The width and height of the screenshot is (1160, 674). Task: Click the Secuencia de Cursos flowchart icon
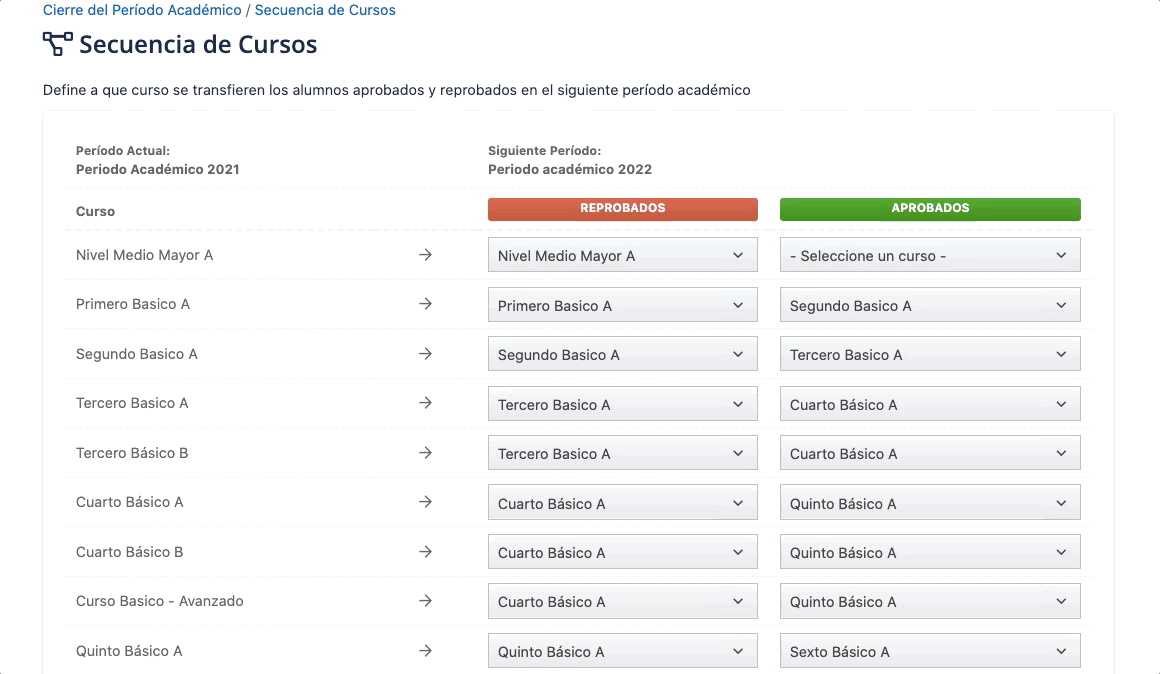coord(57,44)
